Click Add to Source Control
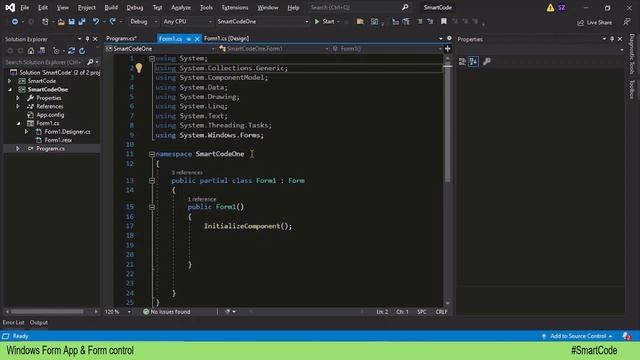 pos(578,336)
